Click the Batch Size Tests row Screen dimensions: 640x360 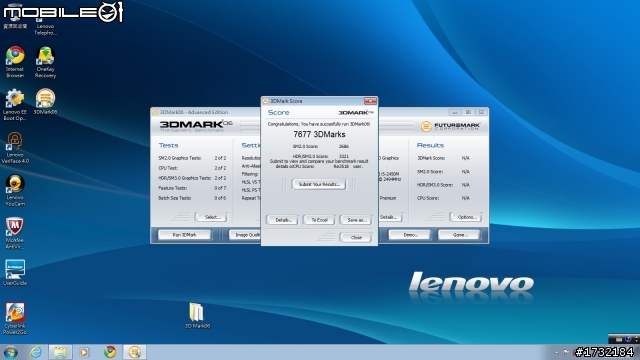click(x=192, y=198)
